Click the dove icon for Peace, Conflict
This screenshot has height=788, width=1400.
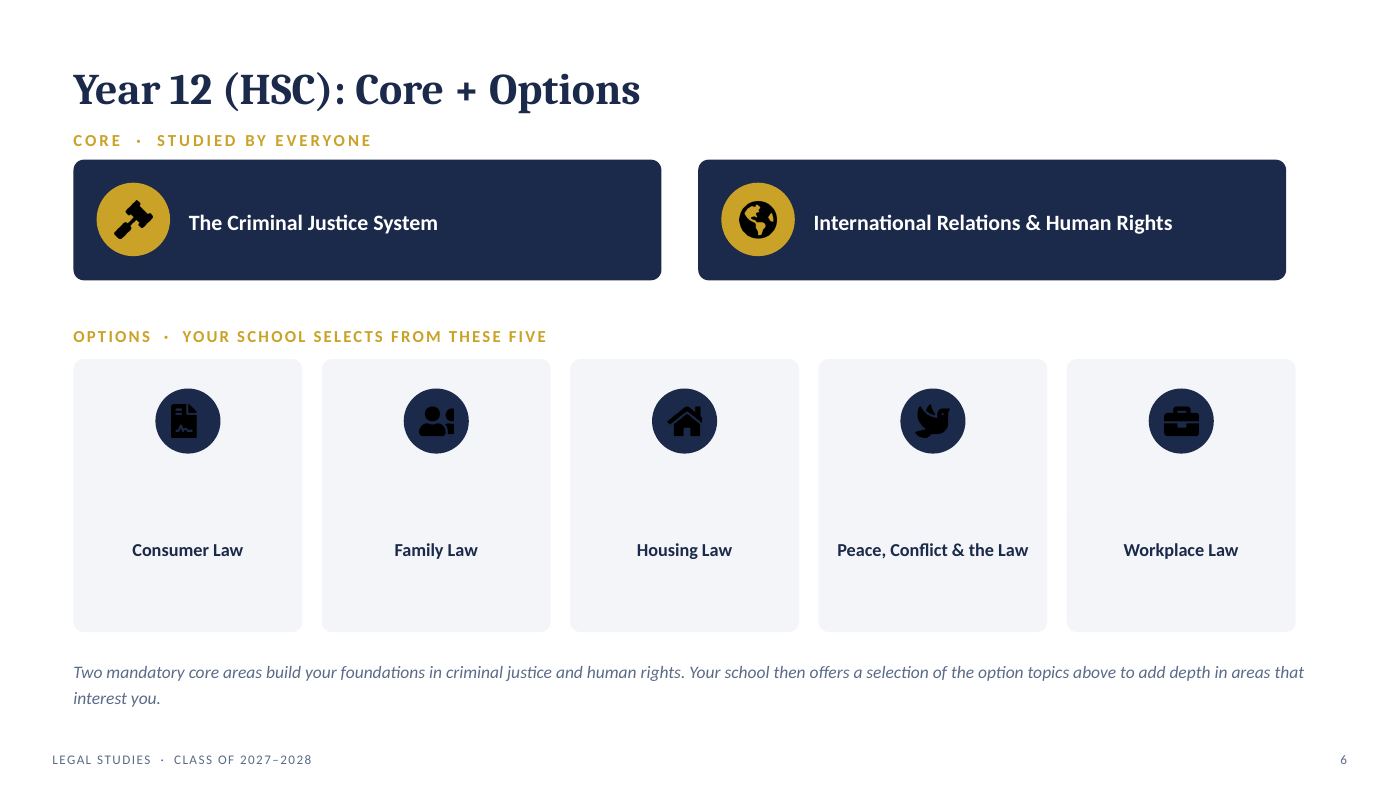point(933,421)
